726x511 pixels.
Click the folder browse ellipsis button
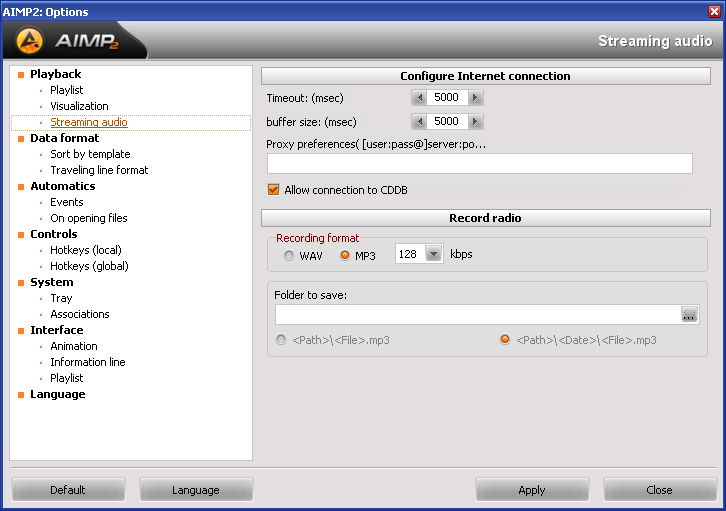coord(689,315)
